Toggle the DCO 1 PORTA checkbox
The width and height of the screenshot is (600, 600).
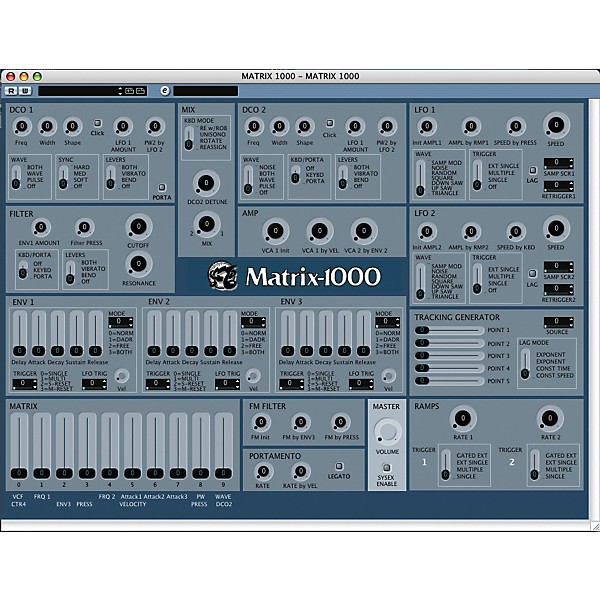162,187
